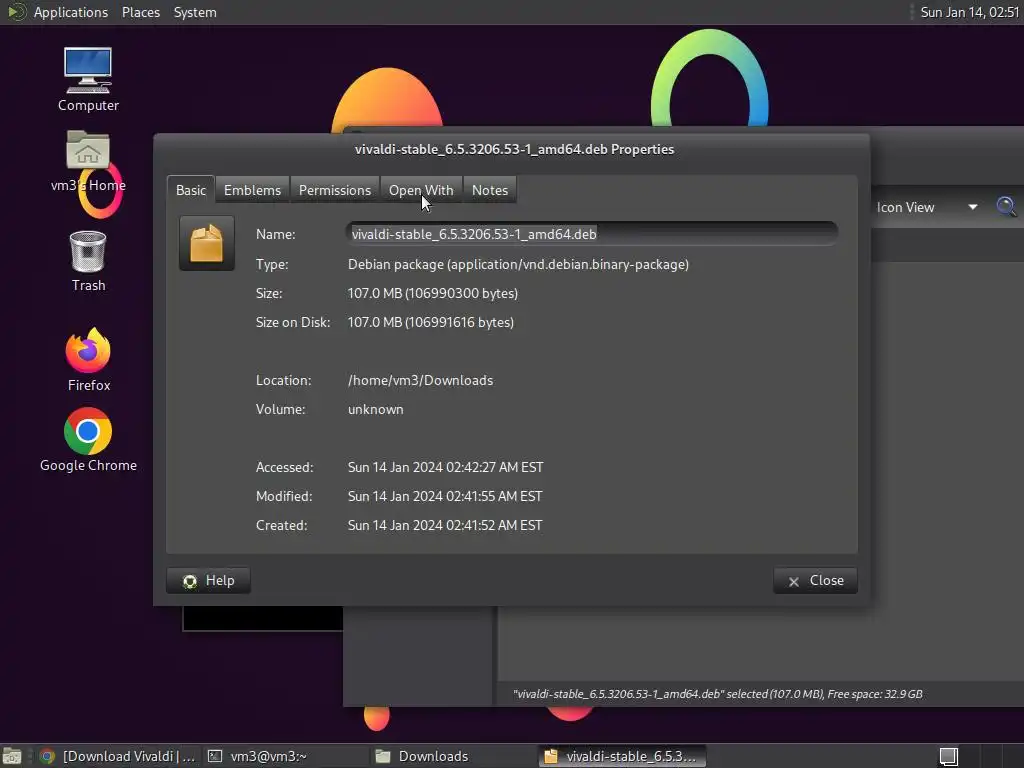Click Size on Disk value 106991616 bytes
The height and width of the screenshot is (768, 1024).
point(430,322)
